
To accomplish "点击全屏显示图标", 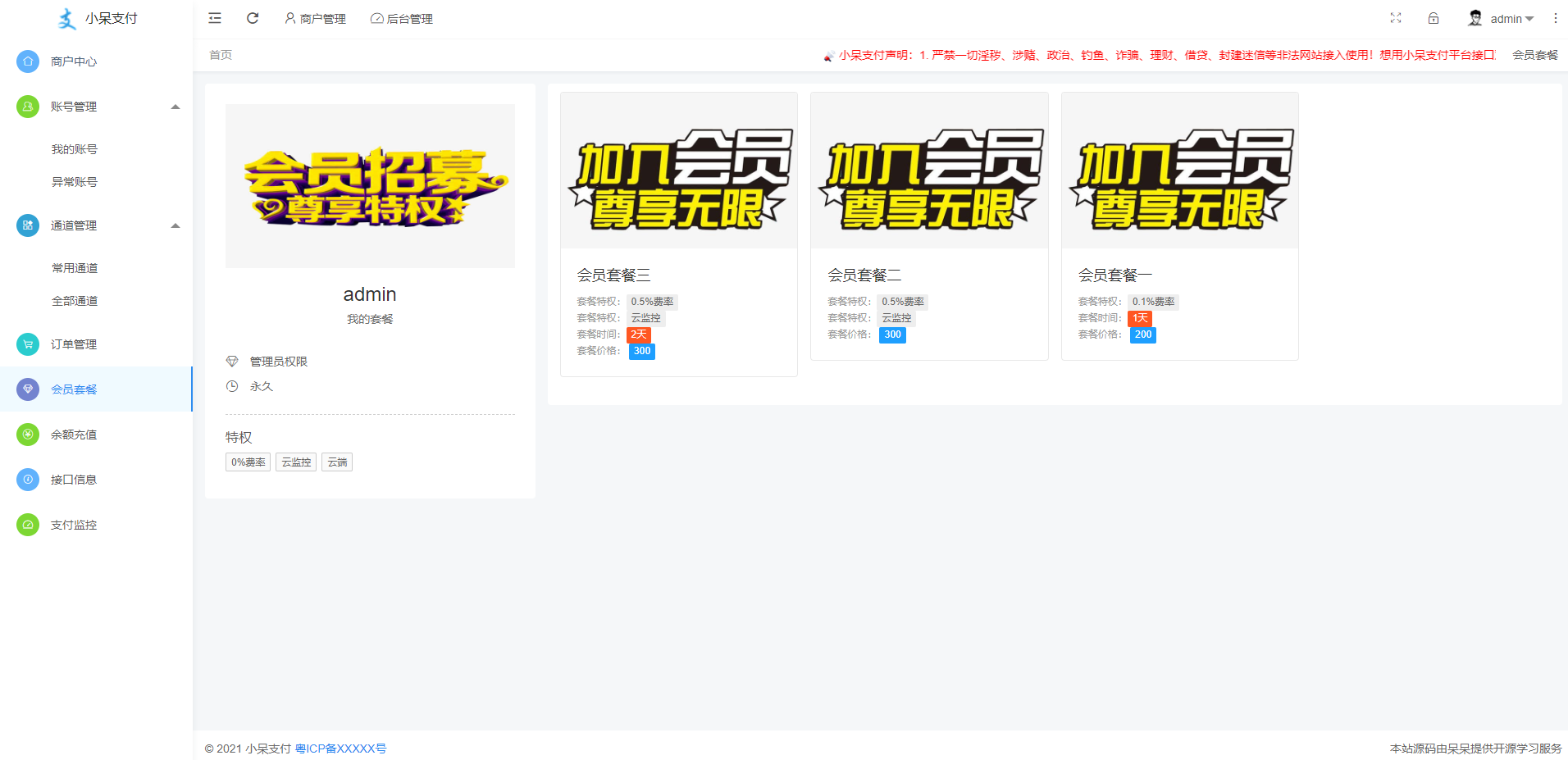I will click(1396, 18).
